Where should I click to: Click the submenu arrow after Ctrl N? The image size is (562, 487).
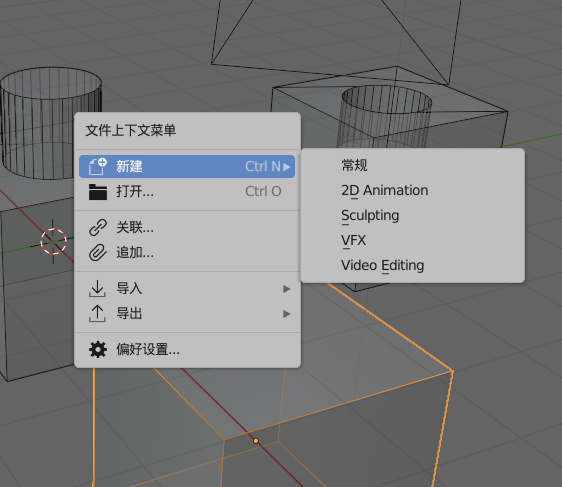point(286,167)
